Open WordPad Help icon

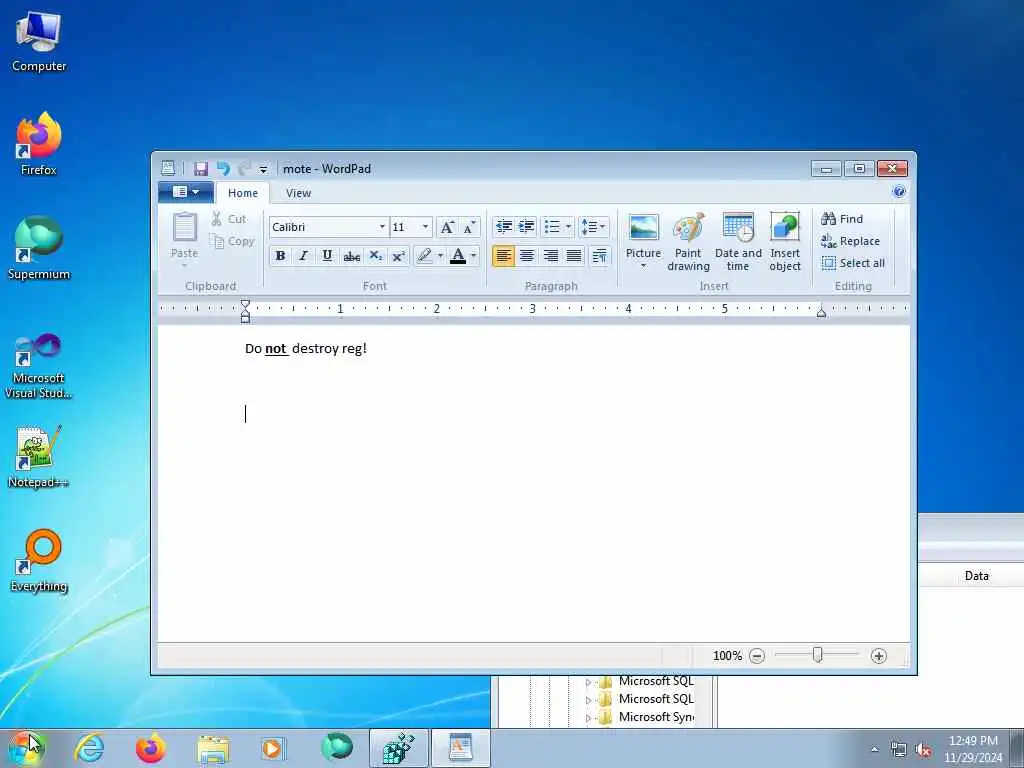[899, 191]
